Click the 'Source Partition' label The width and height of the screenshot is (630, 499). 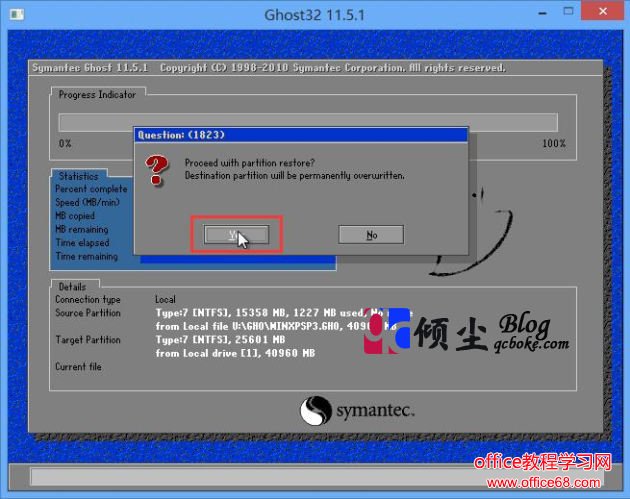point(88,313)
